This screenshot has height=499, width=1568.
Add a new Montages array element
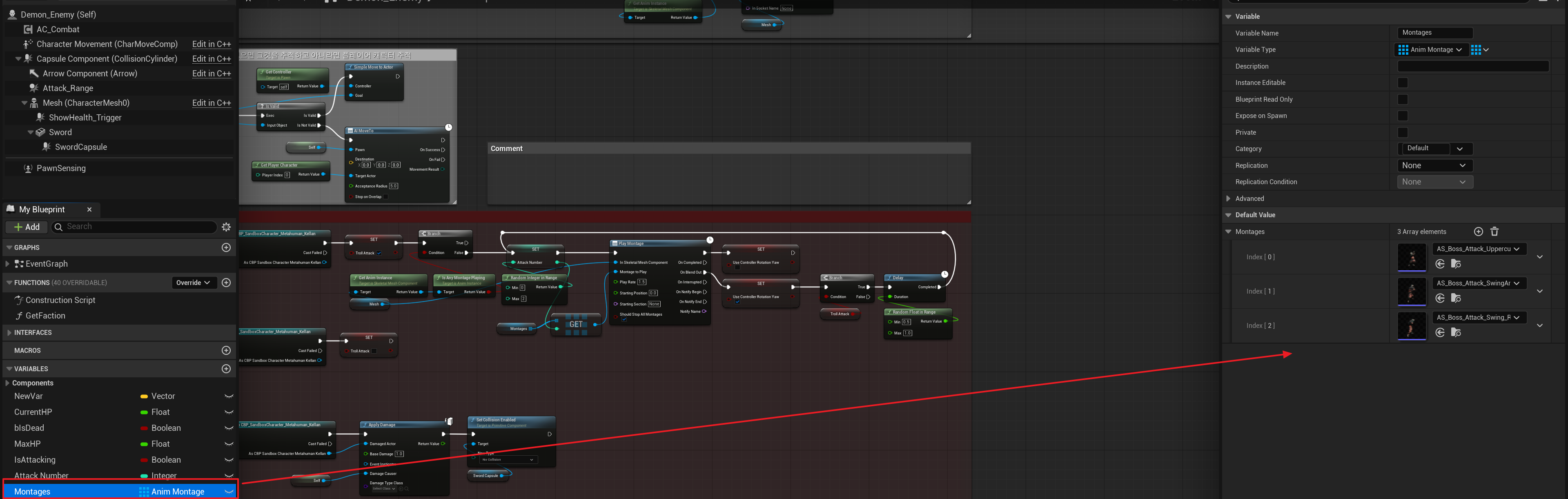[1478, 232]
